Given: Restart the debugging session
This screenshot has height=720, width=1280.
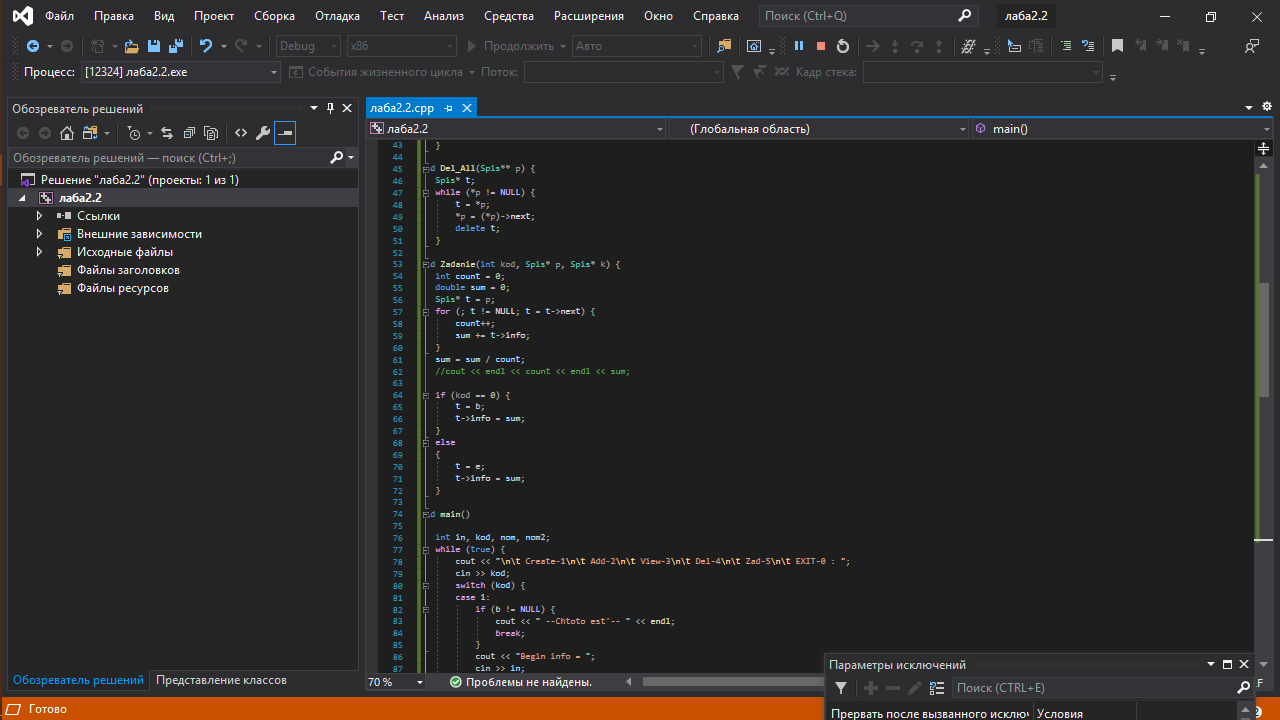Looking at the screenshot, I should pyautogui.click(x=843, y=46).
